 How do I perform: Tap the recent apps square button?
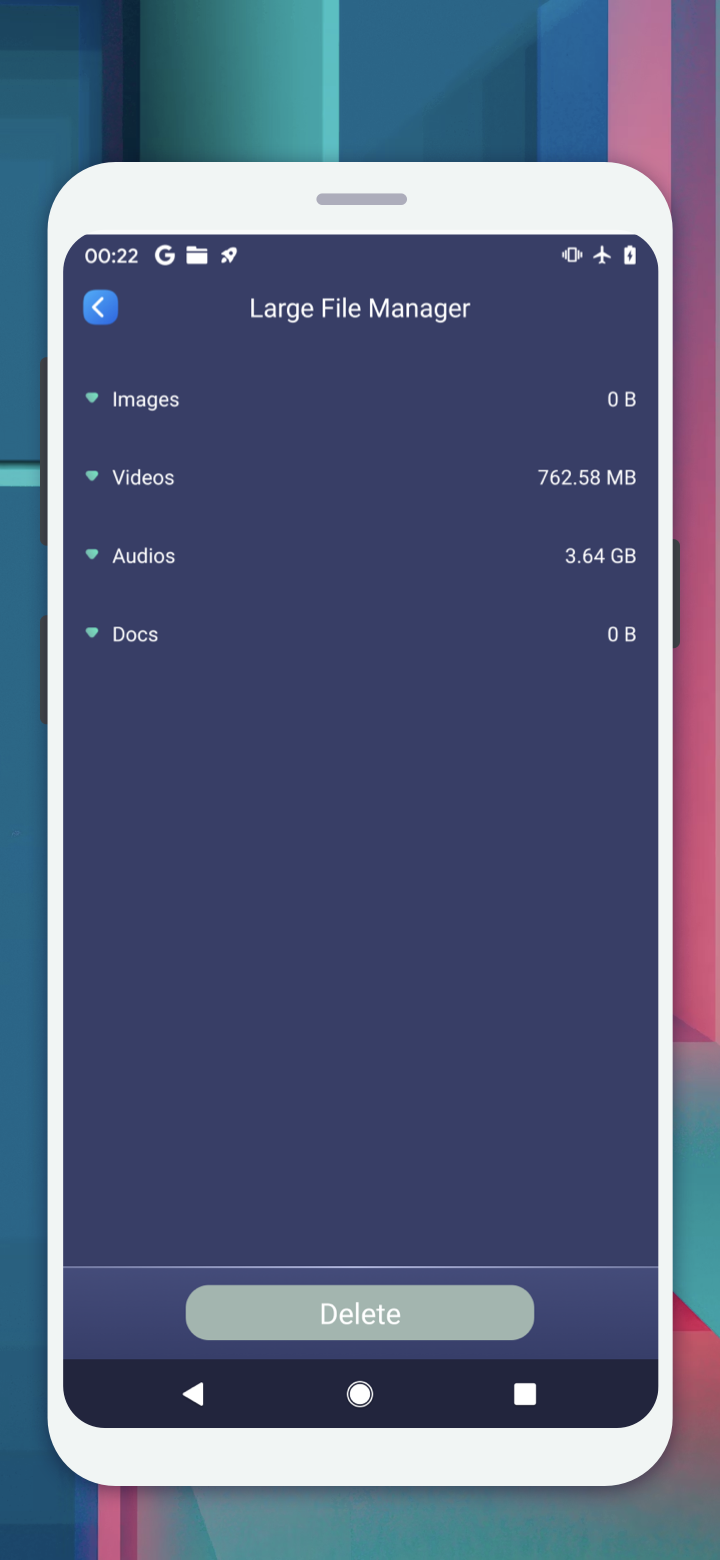pyautogui.click(x=525, y=1394)
